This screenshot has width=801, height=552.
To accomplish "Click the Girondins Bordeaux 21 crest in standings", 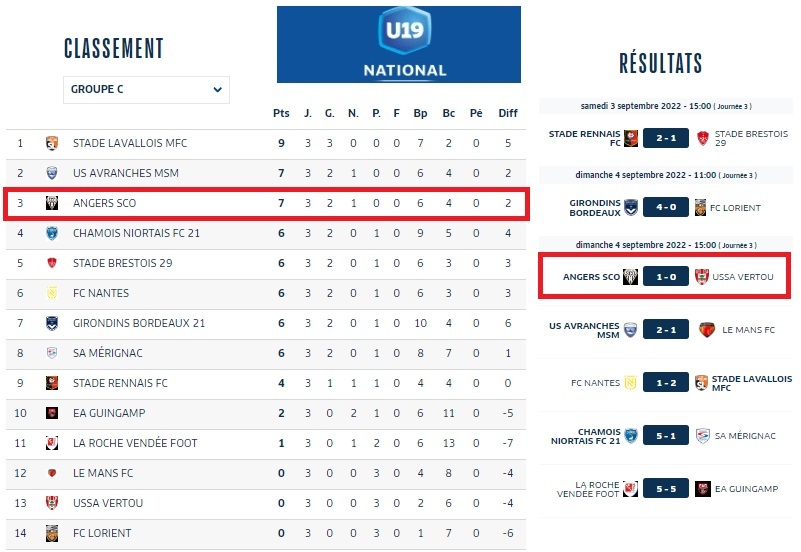I will tap(52, 323).
